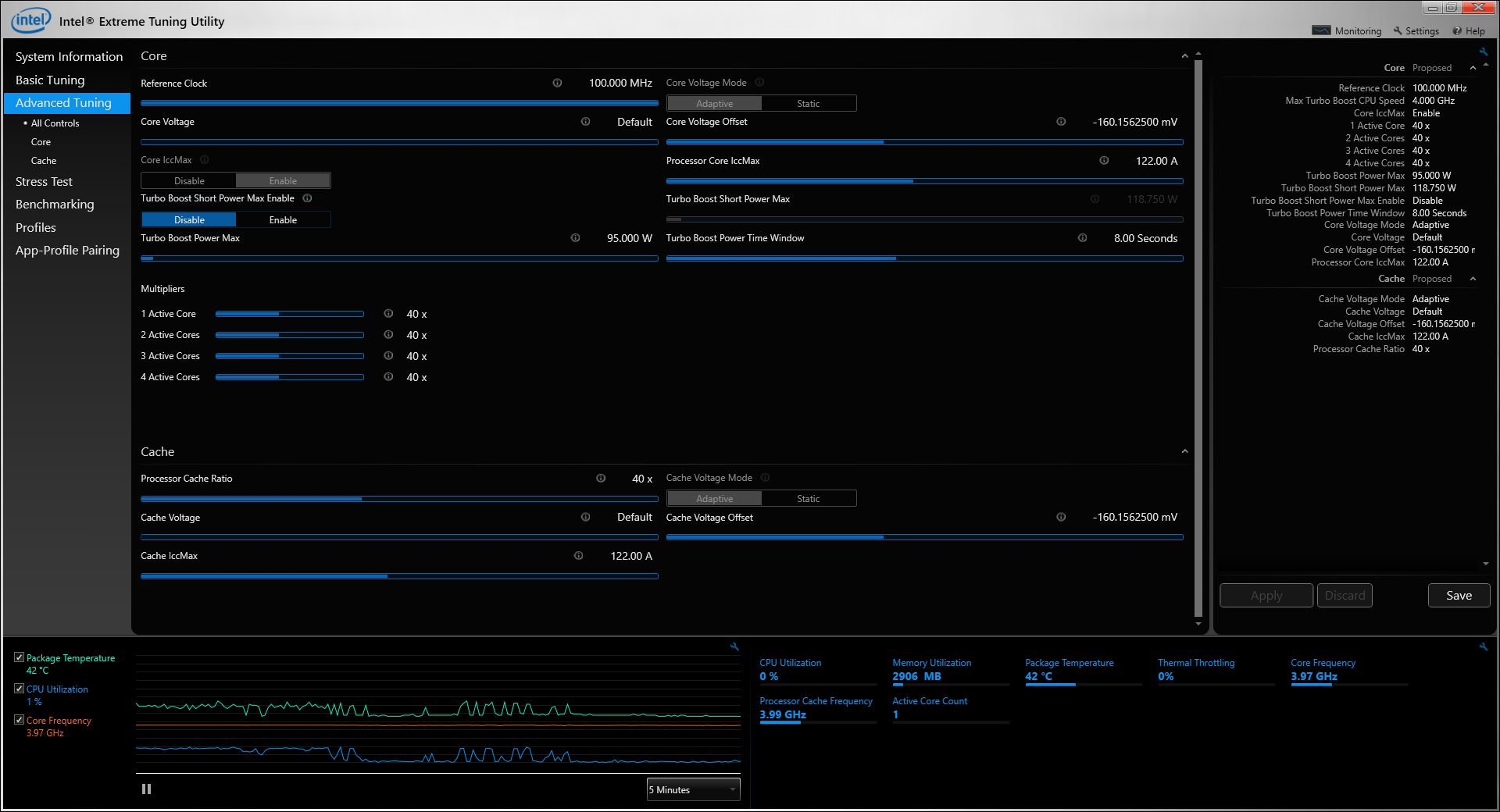Open Settings wrench icon
This screenshot has height=812, width=1500.
point(1398,30)
